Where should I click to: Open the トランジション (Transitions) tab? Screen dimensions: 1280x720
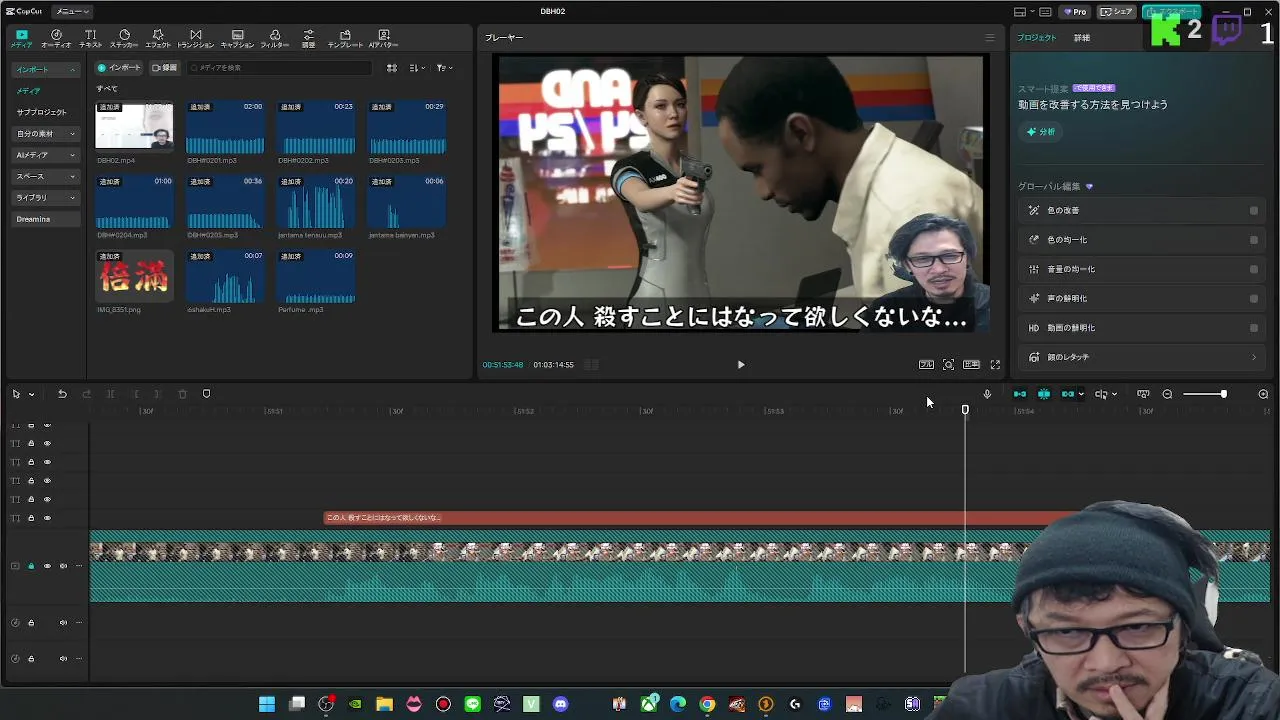[x=195, y=39]
